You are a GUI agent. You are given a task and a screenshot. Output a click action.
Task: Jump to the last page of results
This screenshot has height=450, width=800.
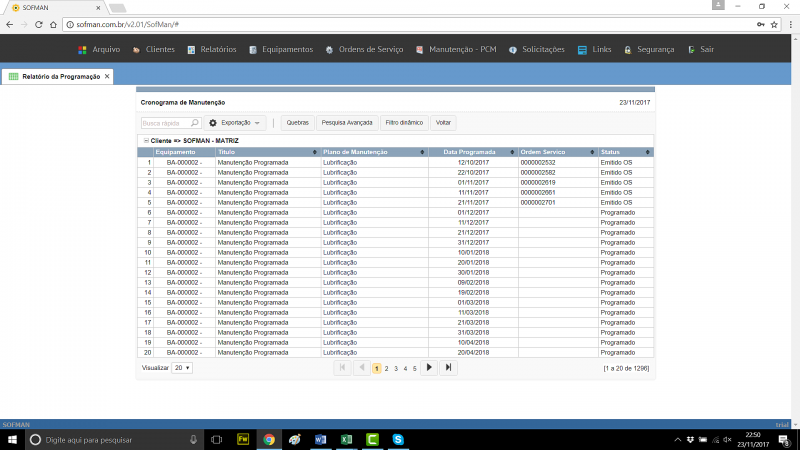[x=449, y=368]
